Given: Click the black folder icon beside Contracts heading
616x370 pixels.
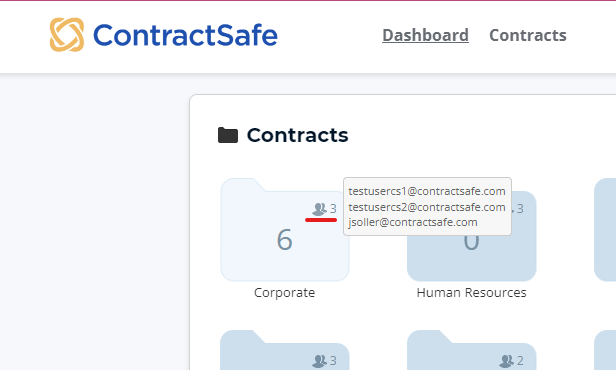Looking at the screenshot, I should point(228,135).
